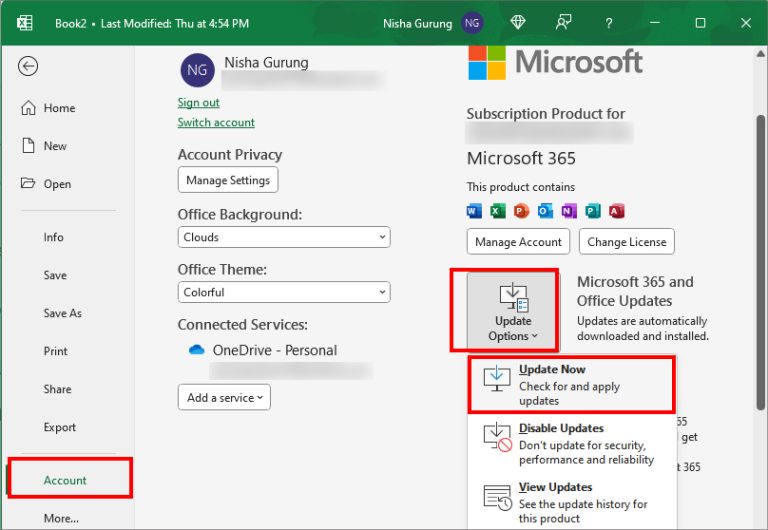Viewport: 768px width, 530px height.
Task: Click the Word app icon
Action: coord(474,211)
